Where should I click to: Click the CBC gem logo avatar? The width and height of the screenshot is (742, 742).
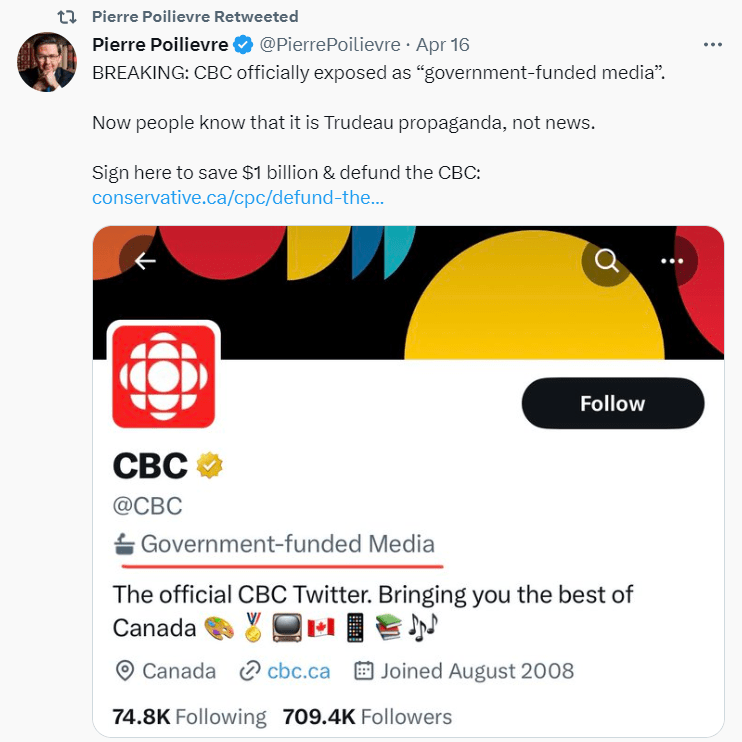tap(162, 374)
